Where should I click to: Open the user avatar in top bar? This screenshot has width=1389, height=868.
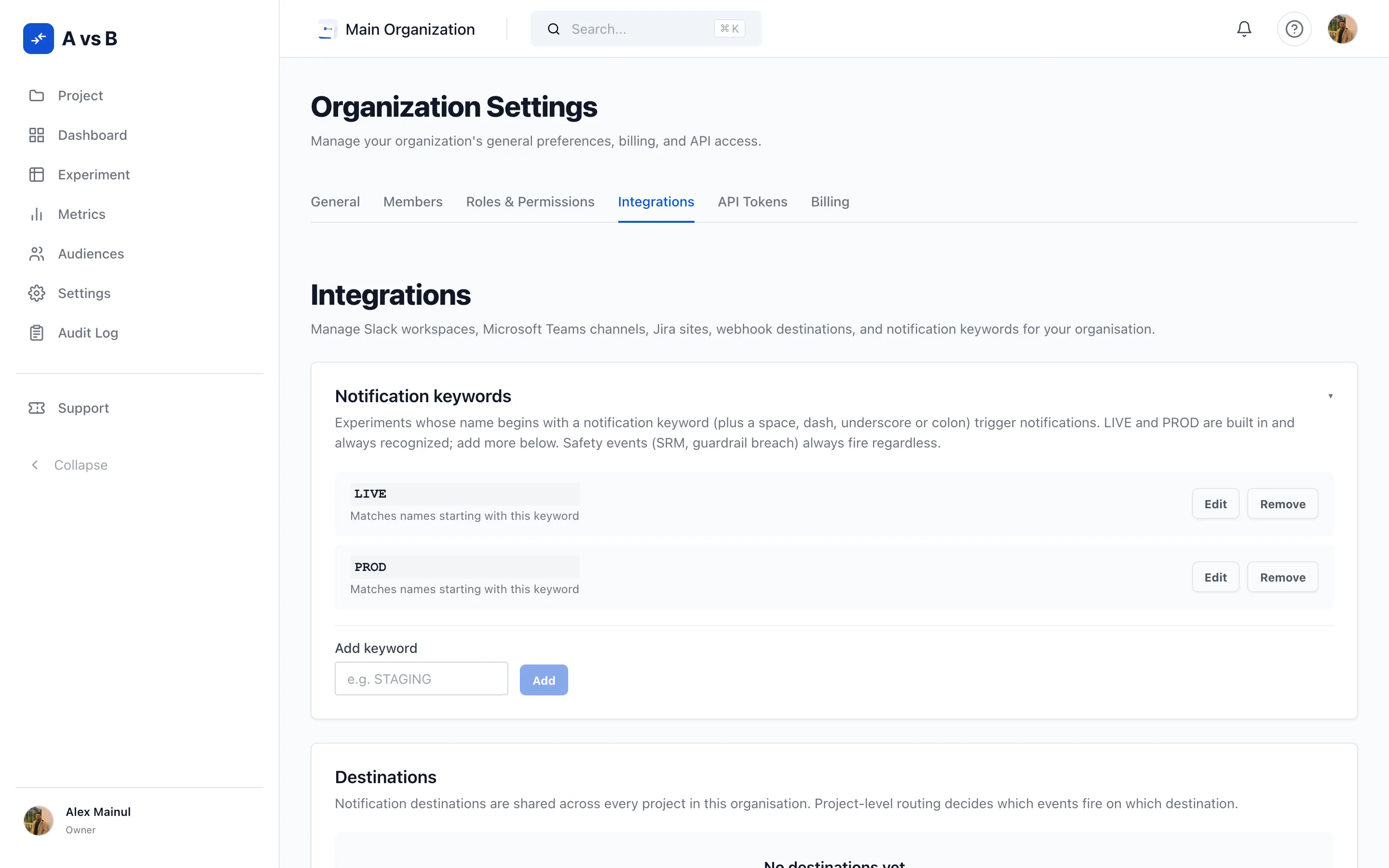[1342, 29]
